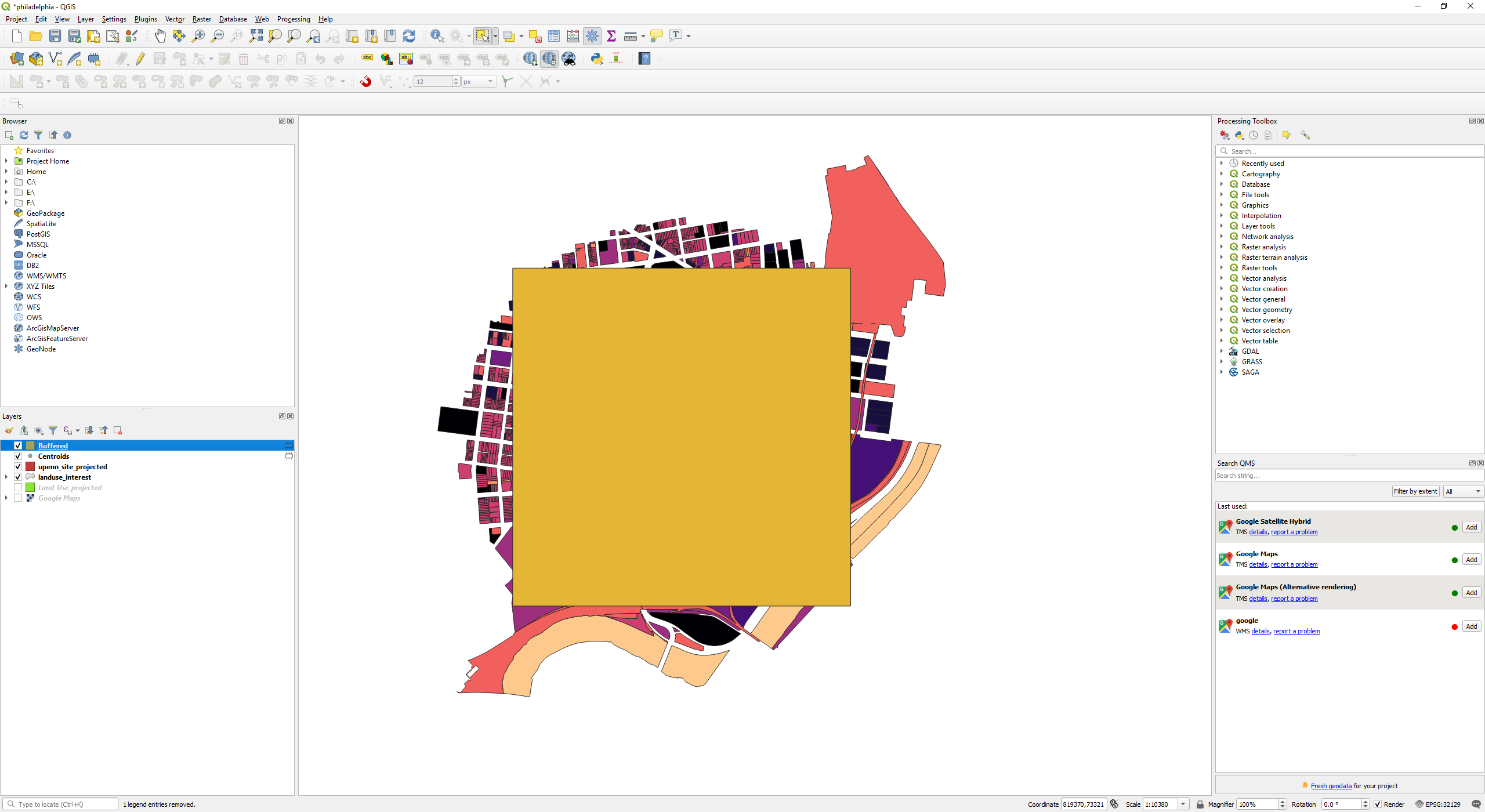The image size is (1485, 812).
Task: Toggle the Render checkbox in status bar
Action: pos(1378,804)
